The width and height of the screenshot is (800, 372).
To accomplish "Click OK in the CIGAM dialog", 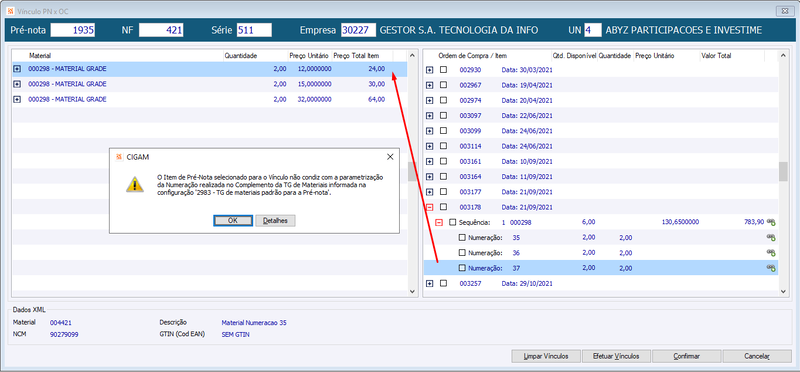I will point(233,220).
